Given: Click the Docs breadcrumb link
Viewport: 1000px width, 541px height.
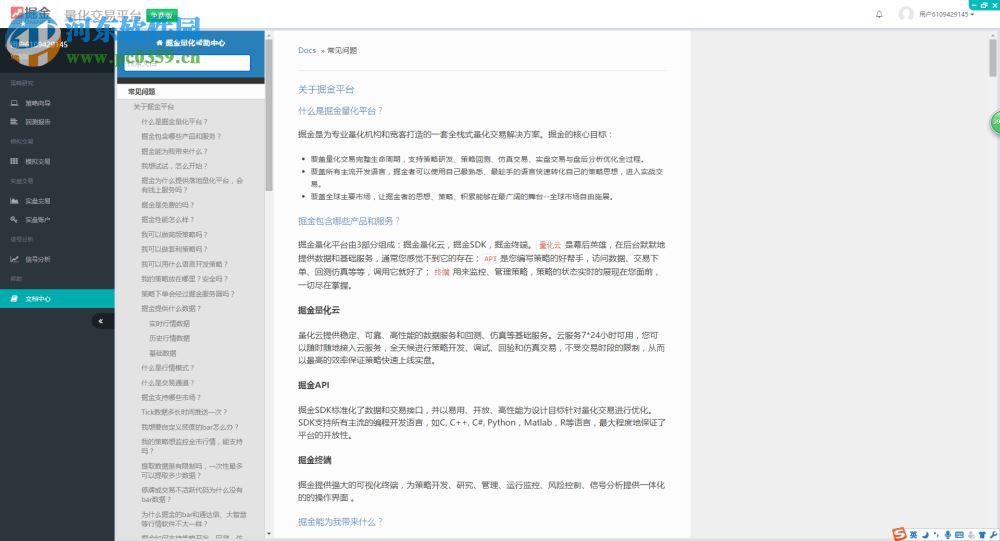Looking at the screenshot, I should click(307, 50).
